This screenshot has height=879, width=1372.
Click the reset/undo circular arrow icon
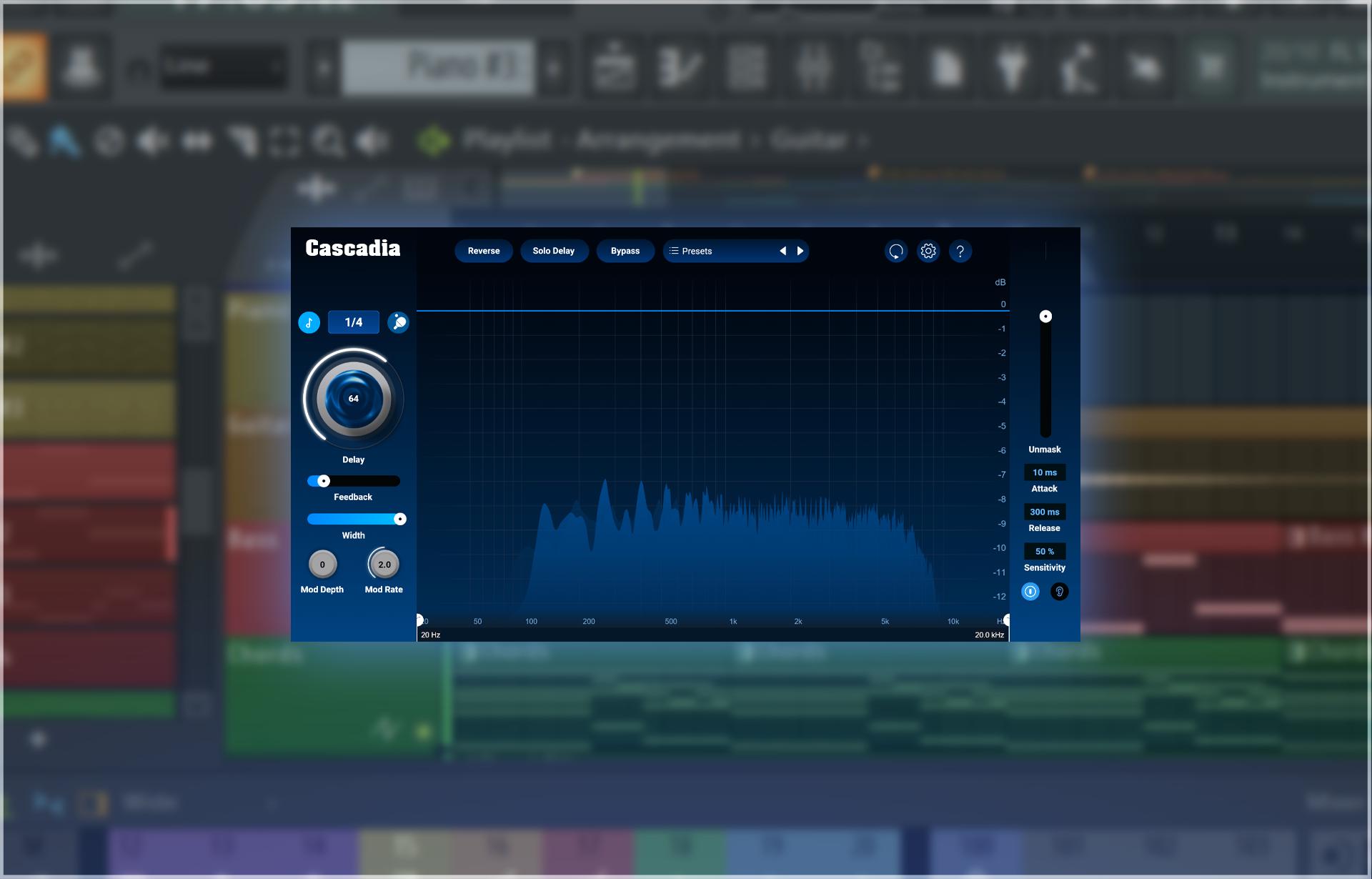(896, 252)
